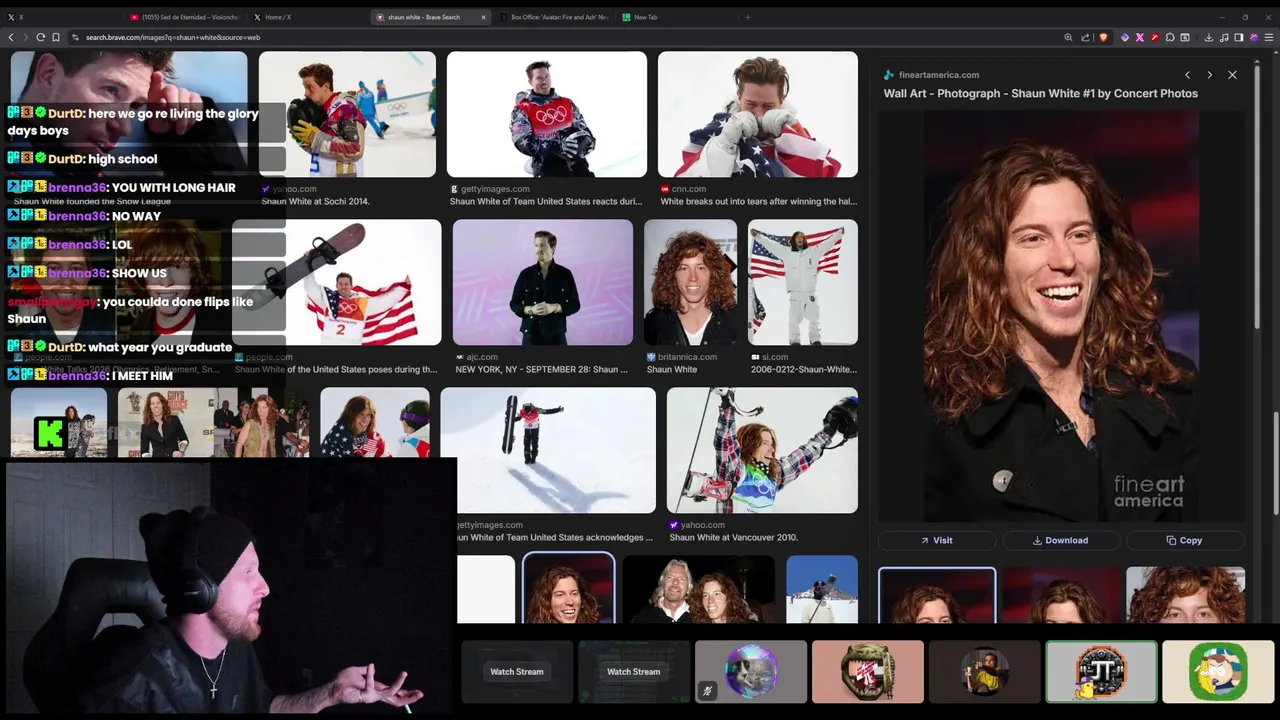Open 'Shaun White at Sochi 2014' image
The height and width of the screenshot is (720, 1280).
click(347, 114)
